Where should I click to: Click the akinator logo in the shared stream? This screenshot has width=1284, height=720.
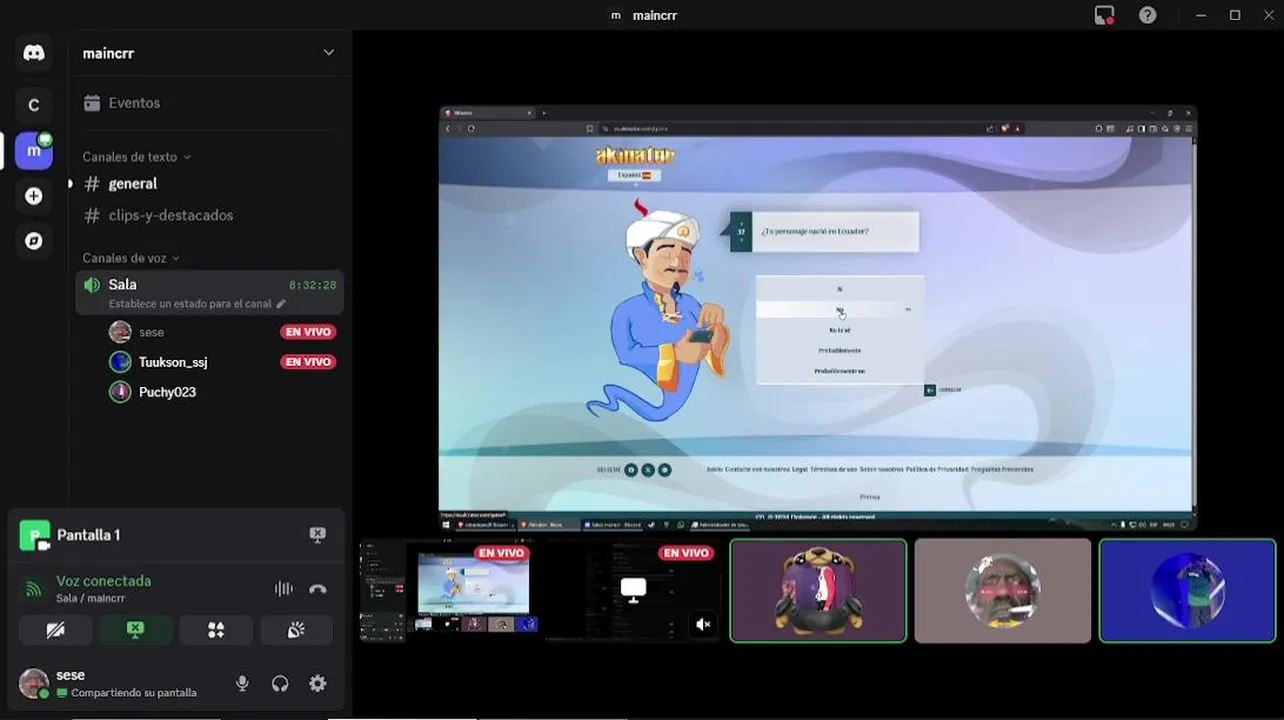click(635, 155)
